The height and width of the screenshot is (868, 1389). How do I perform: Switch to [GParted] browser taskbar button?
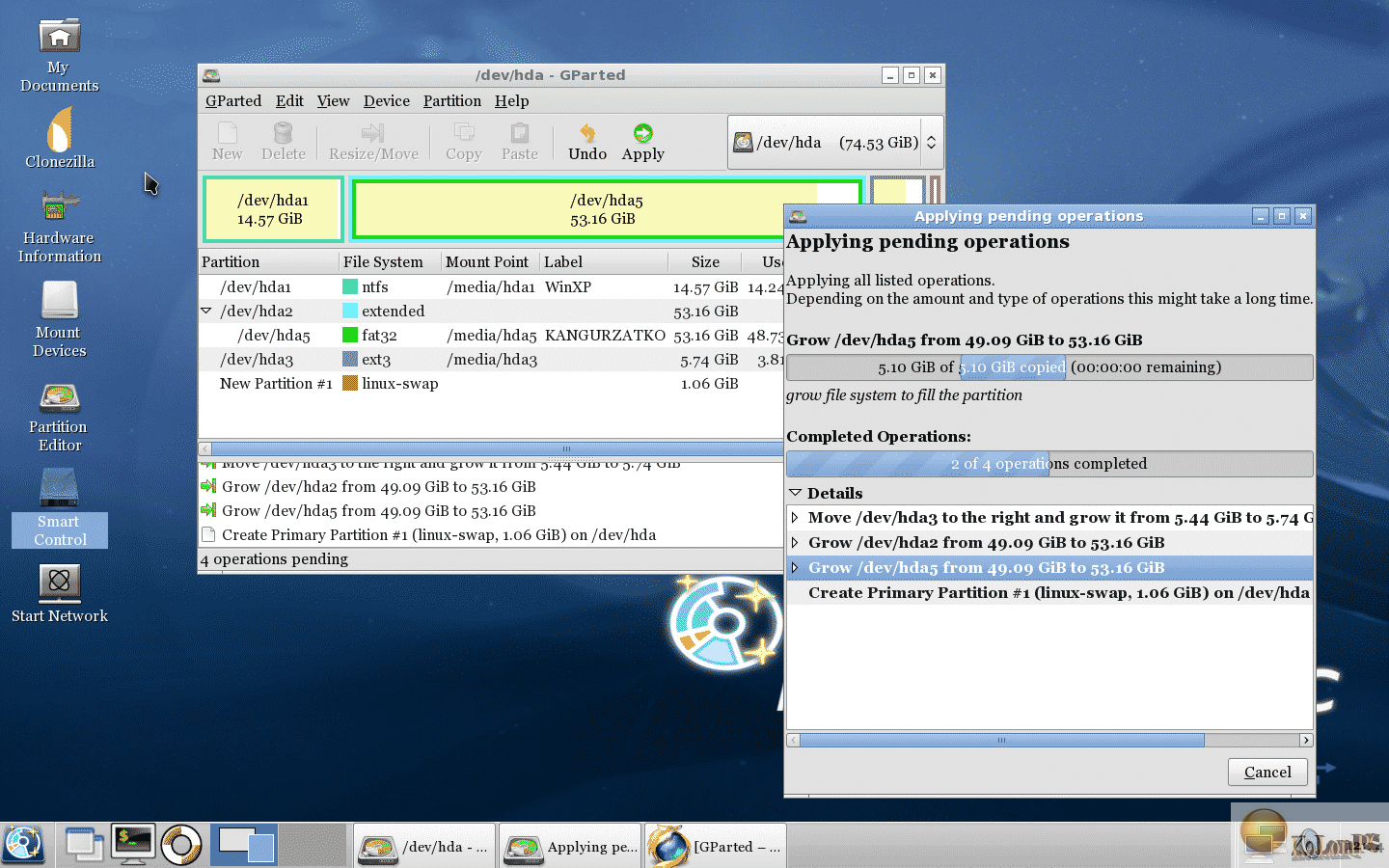coord(716,846)
